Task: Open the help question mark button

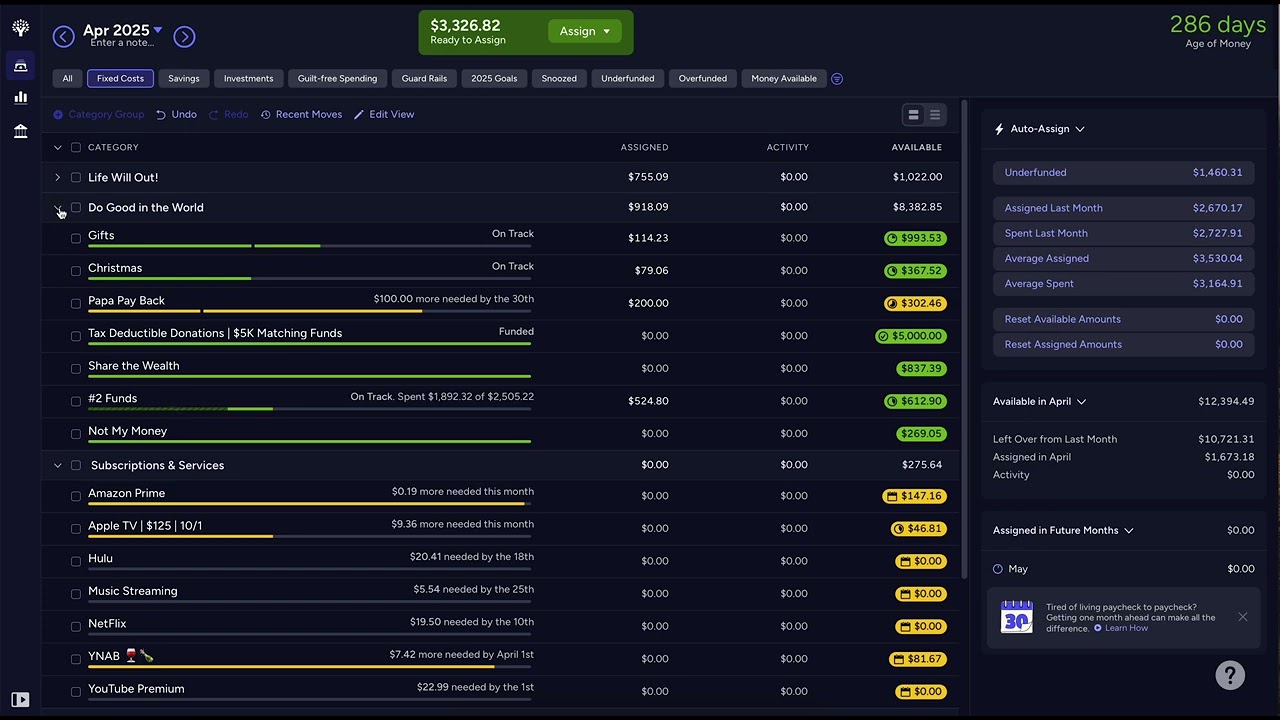Action: 1230,675
